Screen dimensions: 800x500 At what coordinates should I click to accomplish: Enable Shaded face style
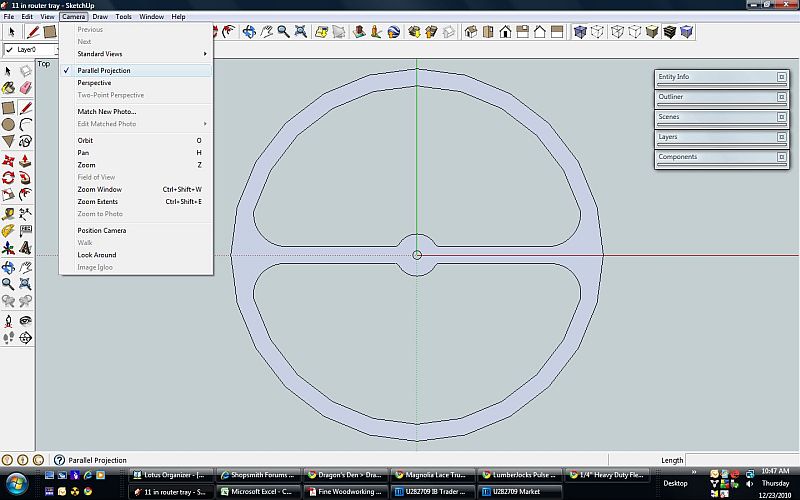pyautogui.click(x=652, y=32)
